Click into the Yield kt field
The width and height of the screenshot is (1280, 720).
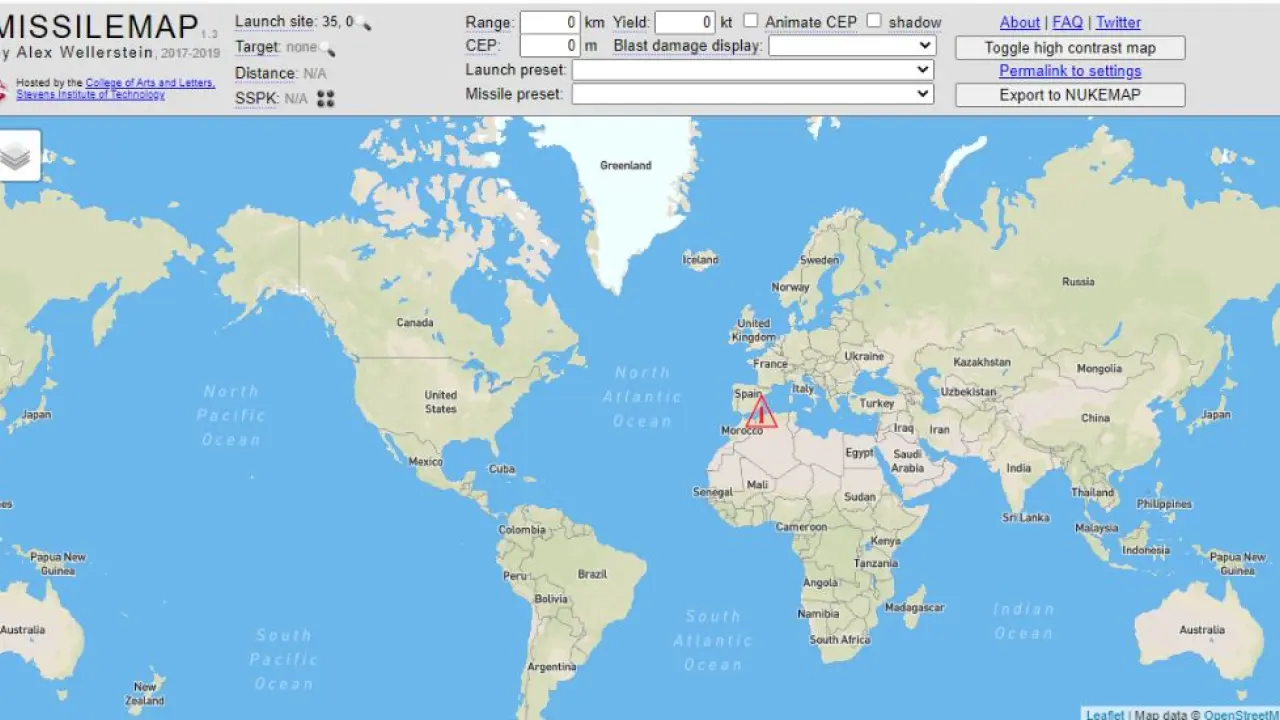684,22
